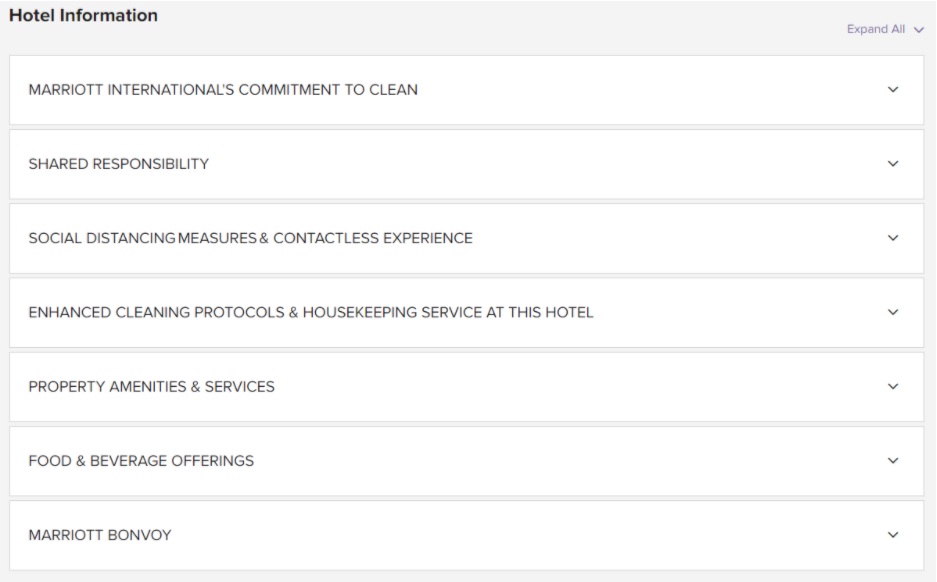937x582 pixels.
Task: Click blank middle of Marriott Bonvoy panel
Action: pos(500,535)
